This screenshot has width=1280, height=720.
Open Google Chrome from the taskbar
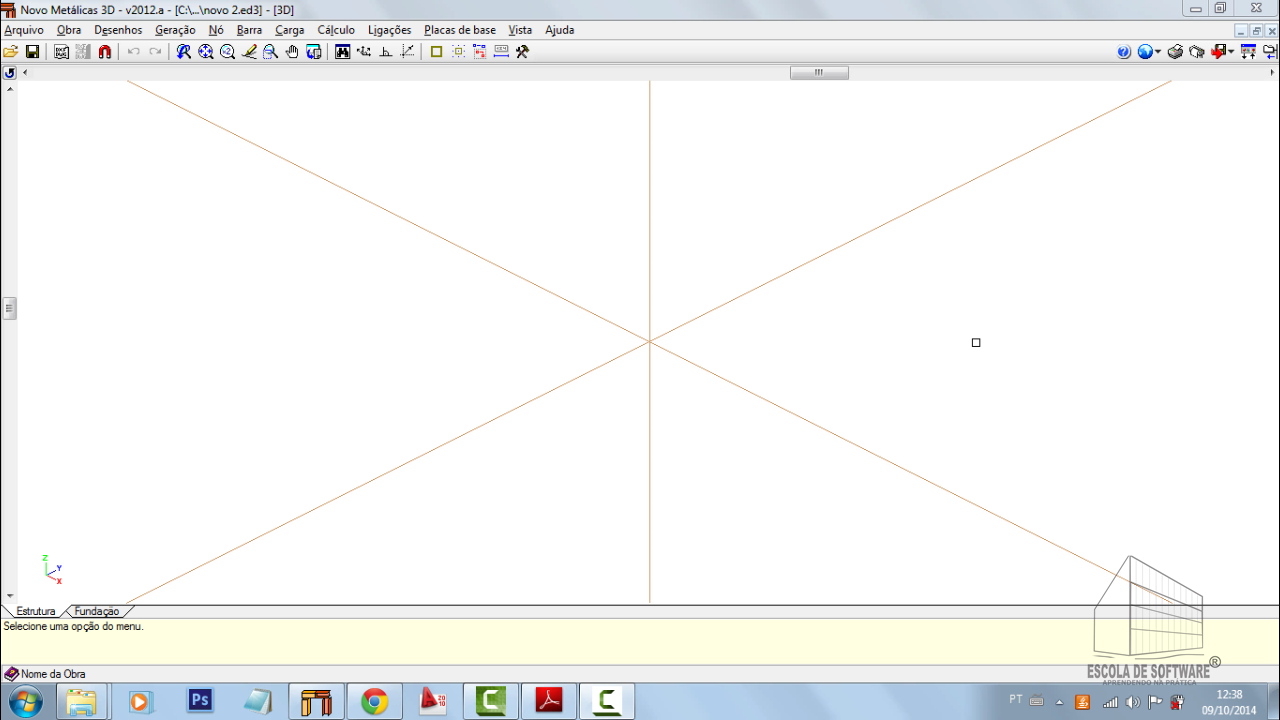[375, 702]
